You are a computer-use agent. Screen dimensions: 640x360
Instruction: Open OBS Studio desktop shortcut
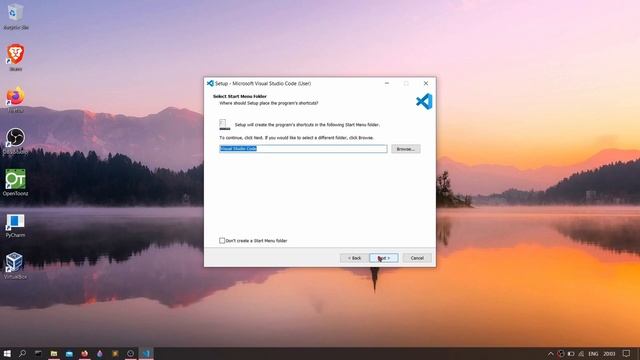click(16, 140)
